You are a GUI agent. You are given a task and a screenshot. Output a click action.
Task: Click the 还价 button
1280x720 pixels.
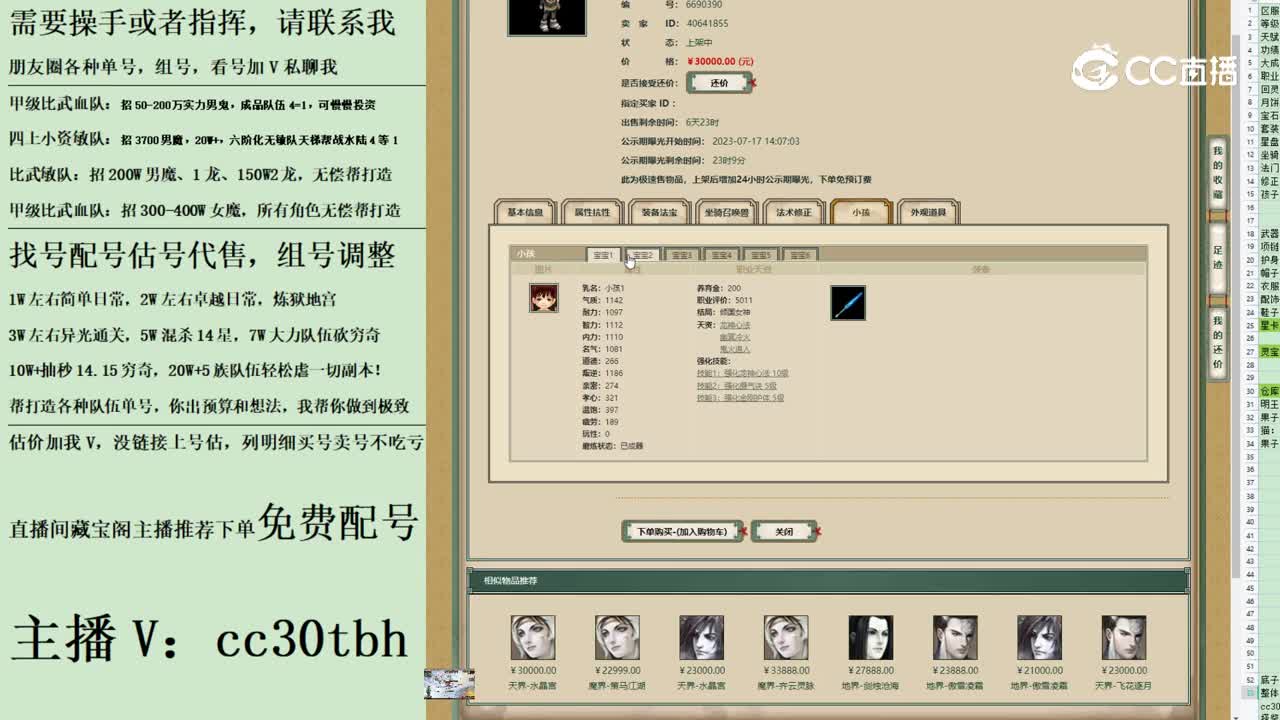[719, 83]
